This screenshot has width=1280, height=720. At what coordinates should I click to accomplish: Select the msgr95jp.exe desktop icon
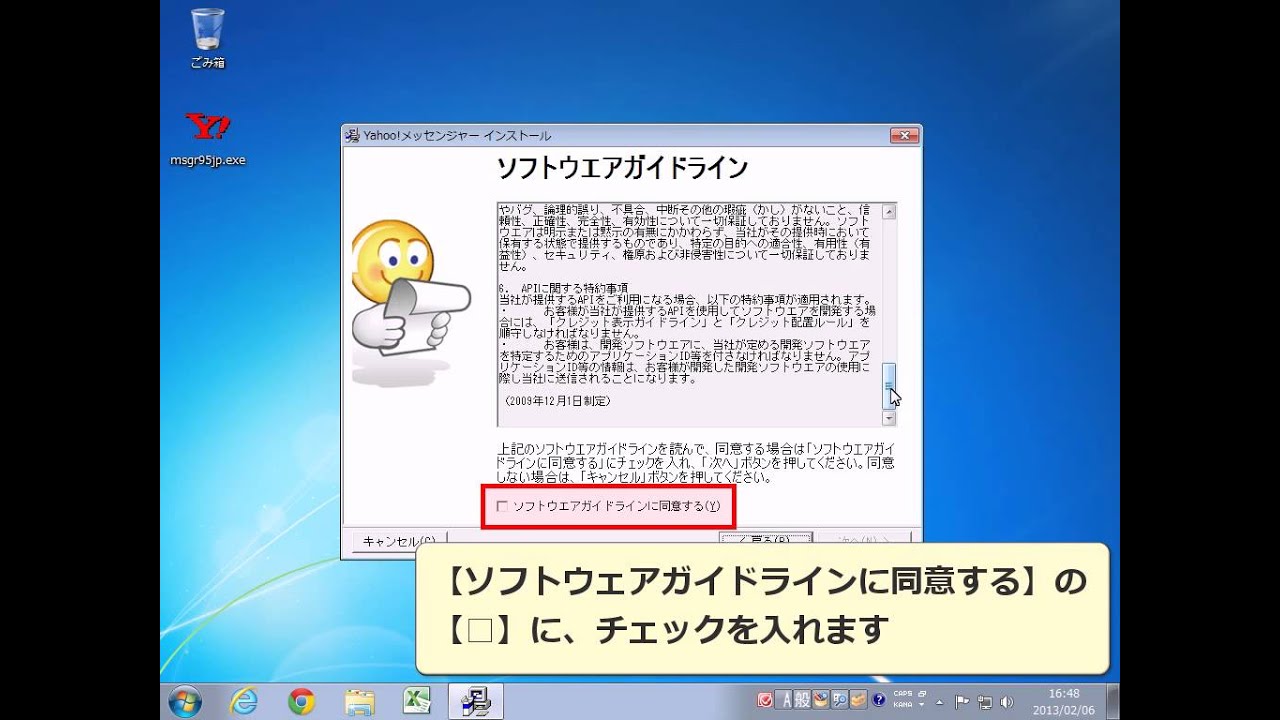[208, 139]
